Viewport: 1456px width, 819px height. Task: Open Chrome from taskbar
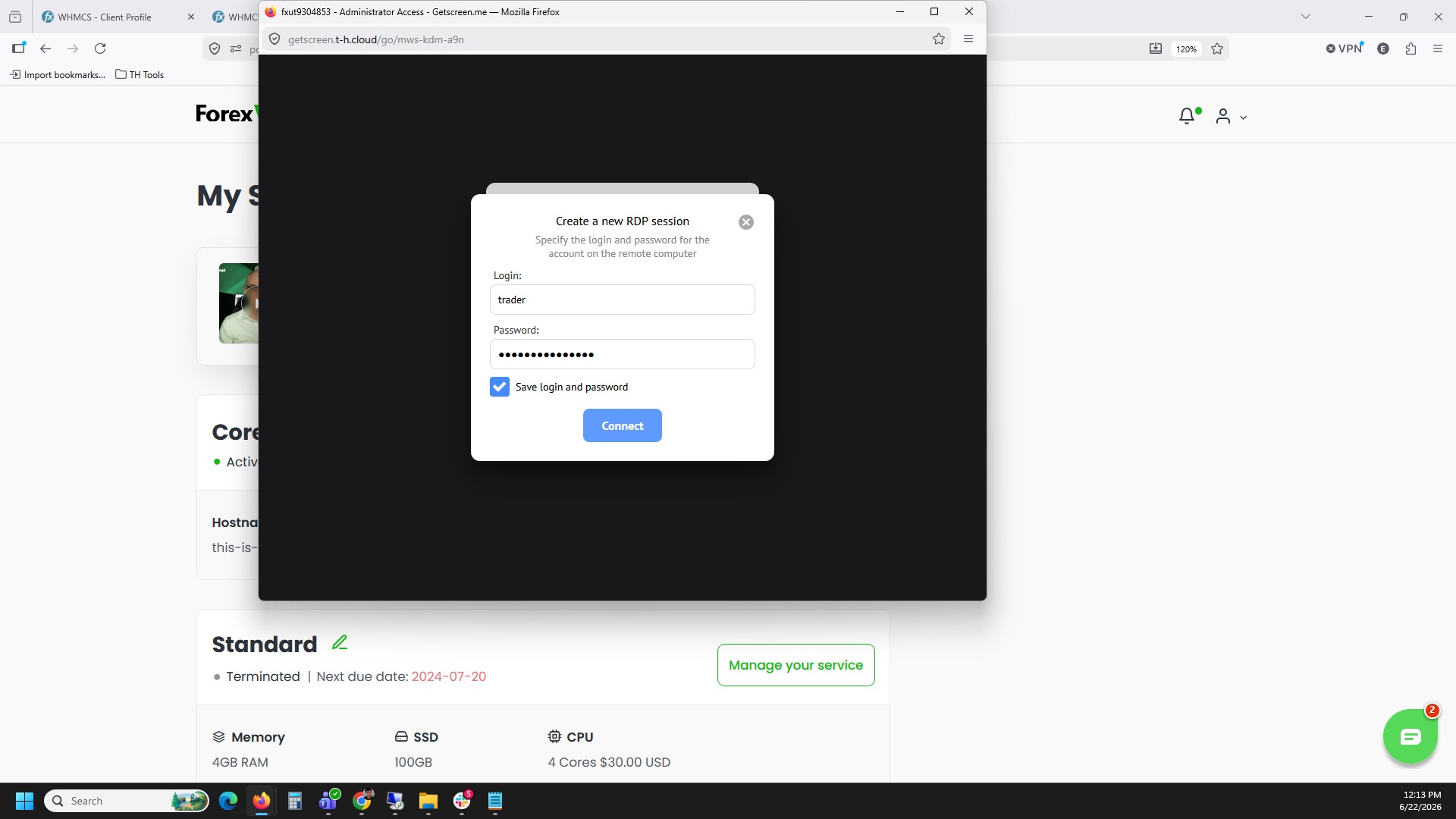click(x=362, y=801)
